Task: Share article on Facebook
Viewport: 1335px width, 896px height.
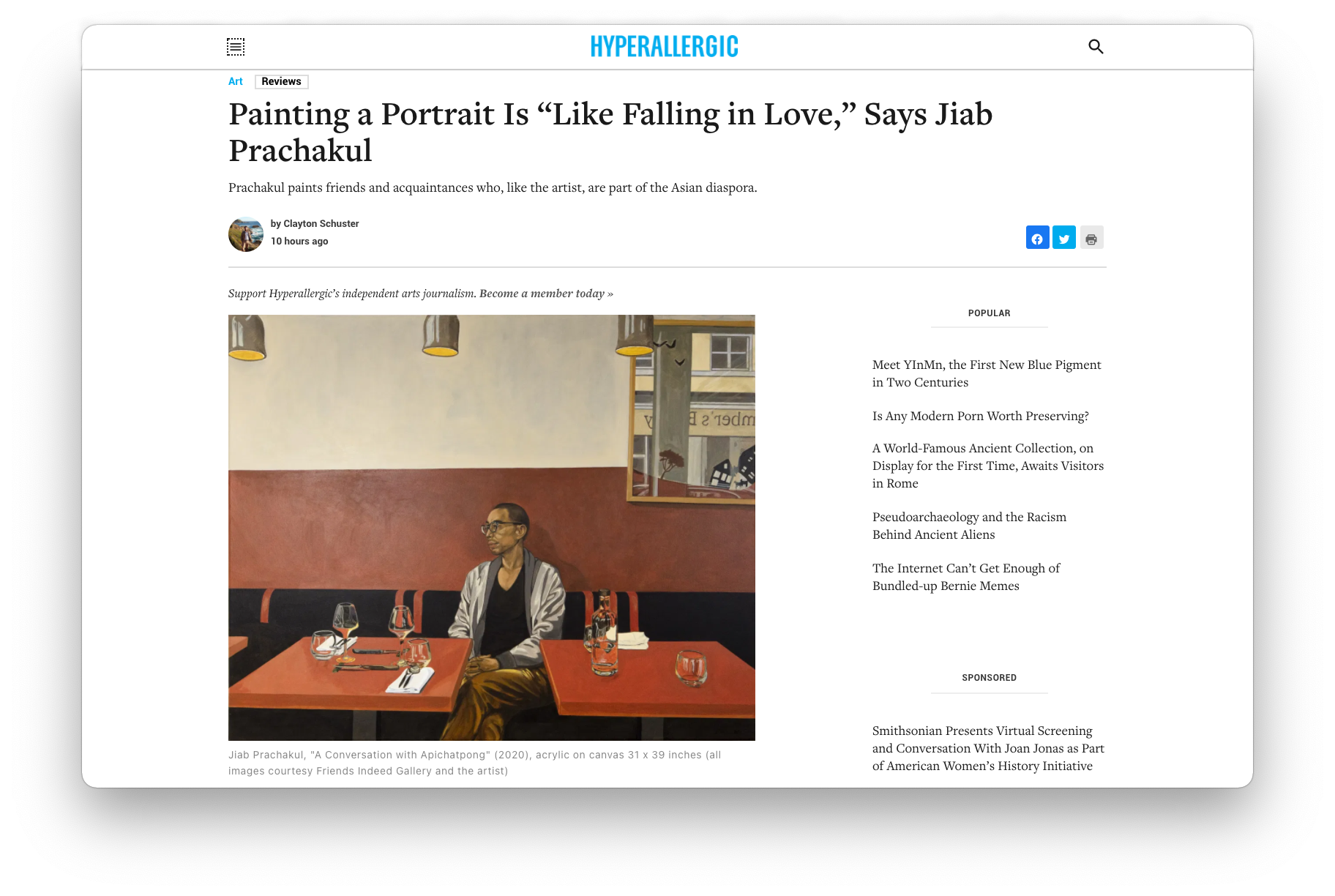Action: [x=1038, y=238]
